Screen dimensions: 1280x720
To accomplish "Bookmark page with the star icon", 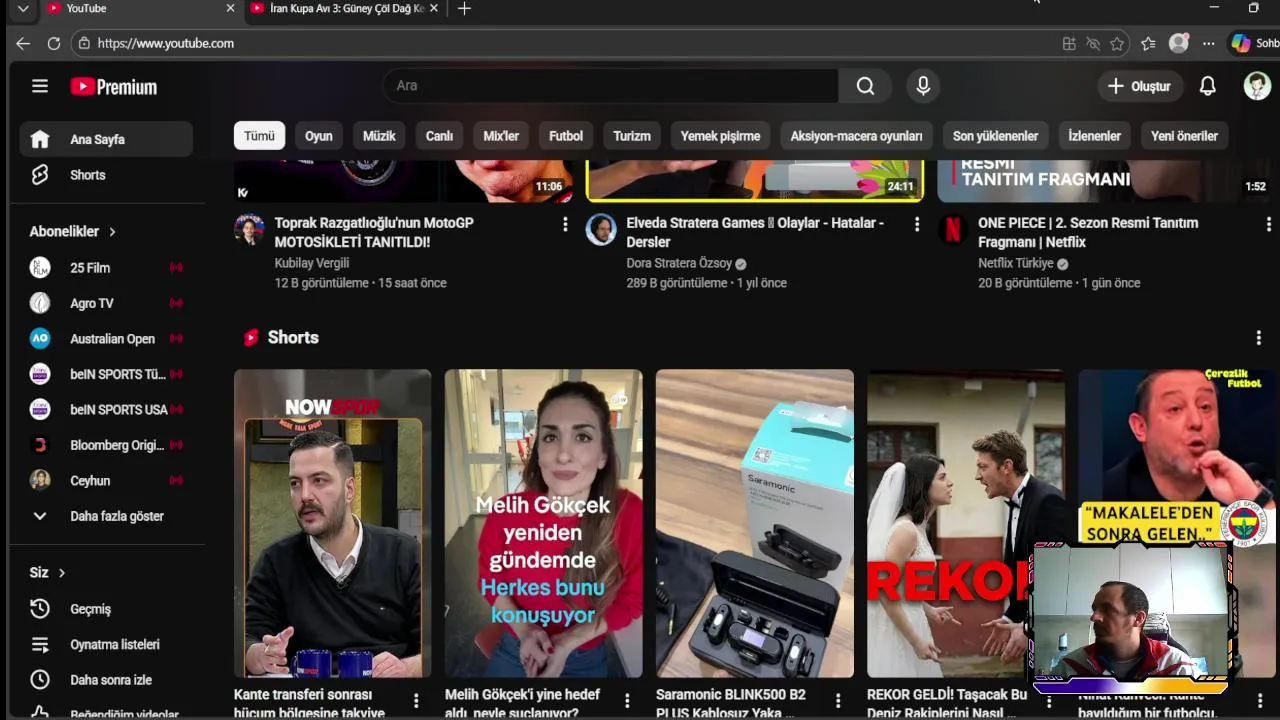I will click(1117, 43).
